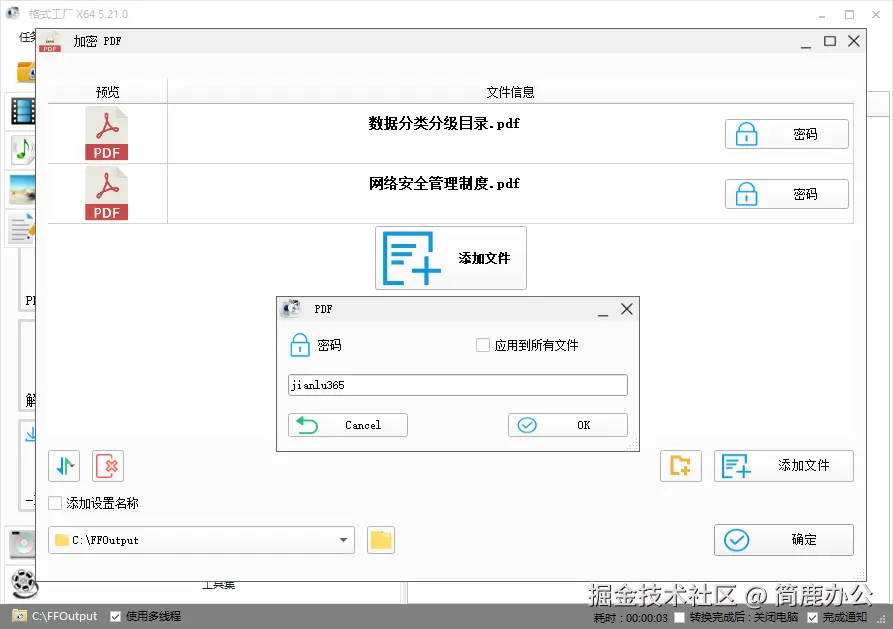Select the PDF thumbnail for 网络安全管理制度.pdf
Viewport: 893px width, 629px height.
(106, 194)
